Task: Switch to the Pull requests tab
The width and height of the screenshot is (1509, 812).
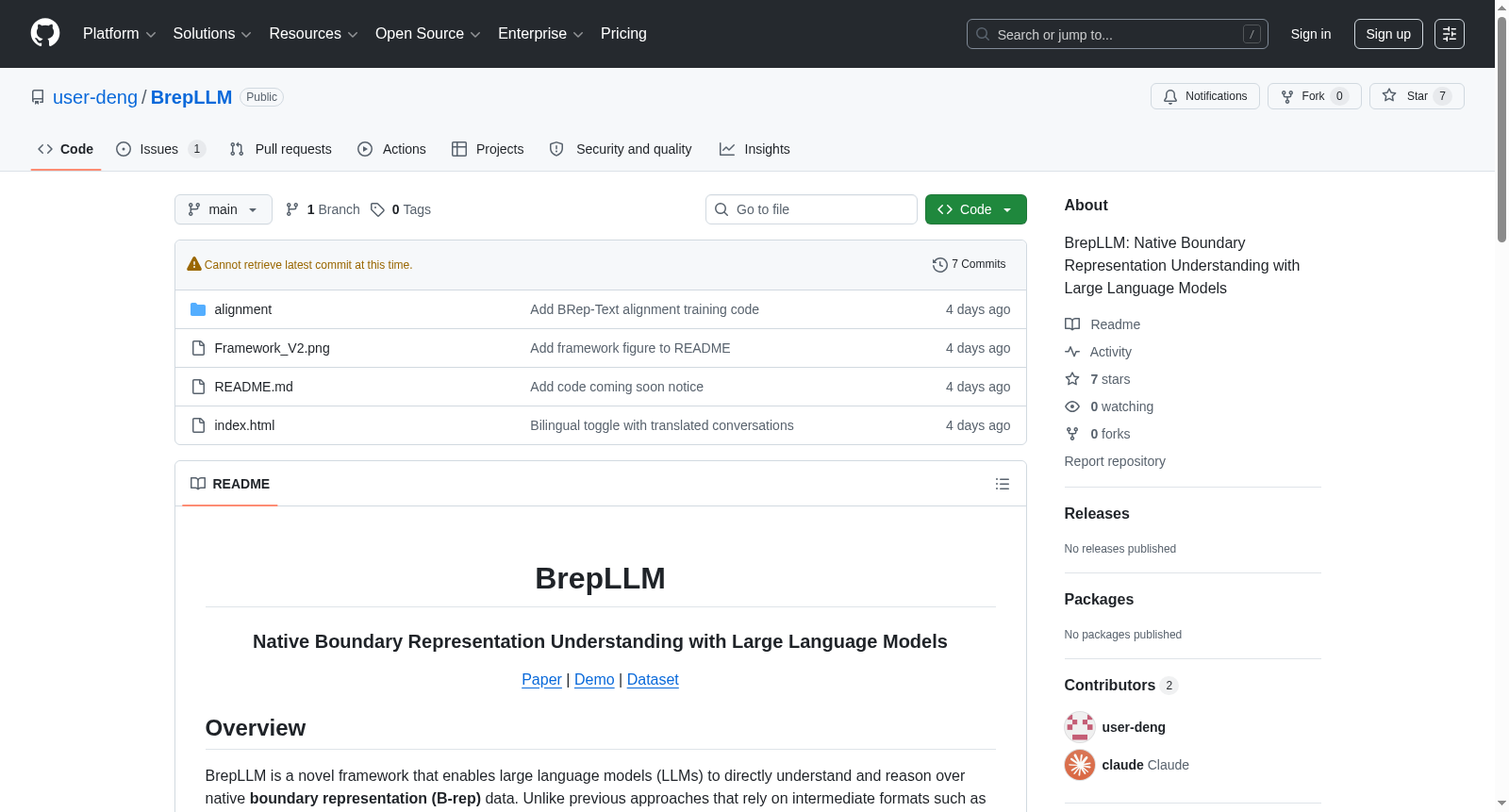Action: [281, 149]
